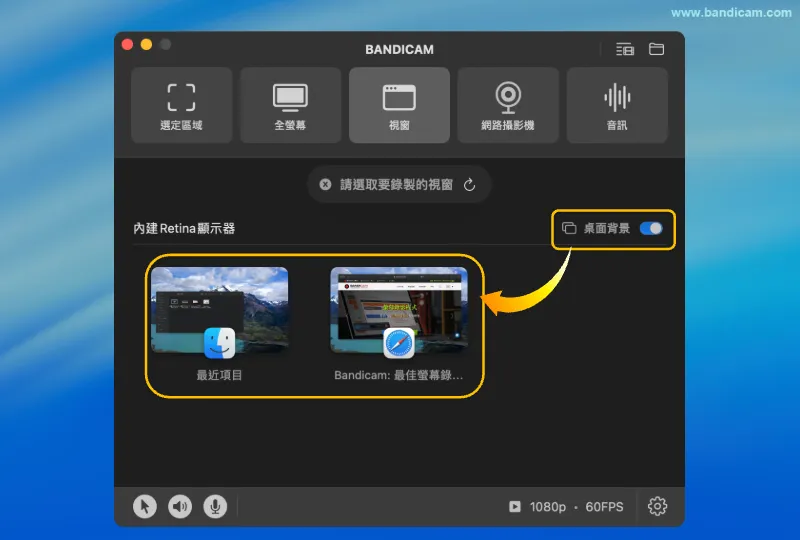Open the 1080p · 60FPS video settings
Screen dimensions: 800x540
point(566,506)
